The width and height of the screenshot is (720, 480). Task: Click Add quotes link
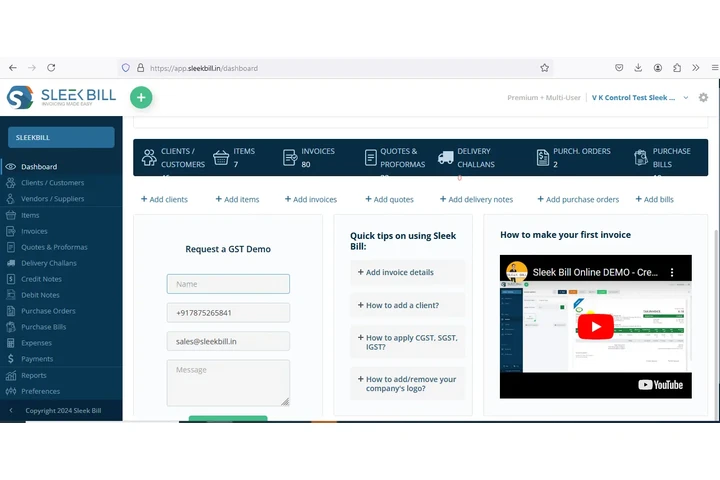(x=389, y=199)
